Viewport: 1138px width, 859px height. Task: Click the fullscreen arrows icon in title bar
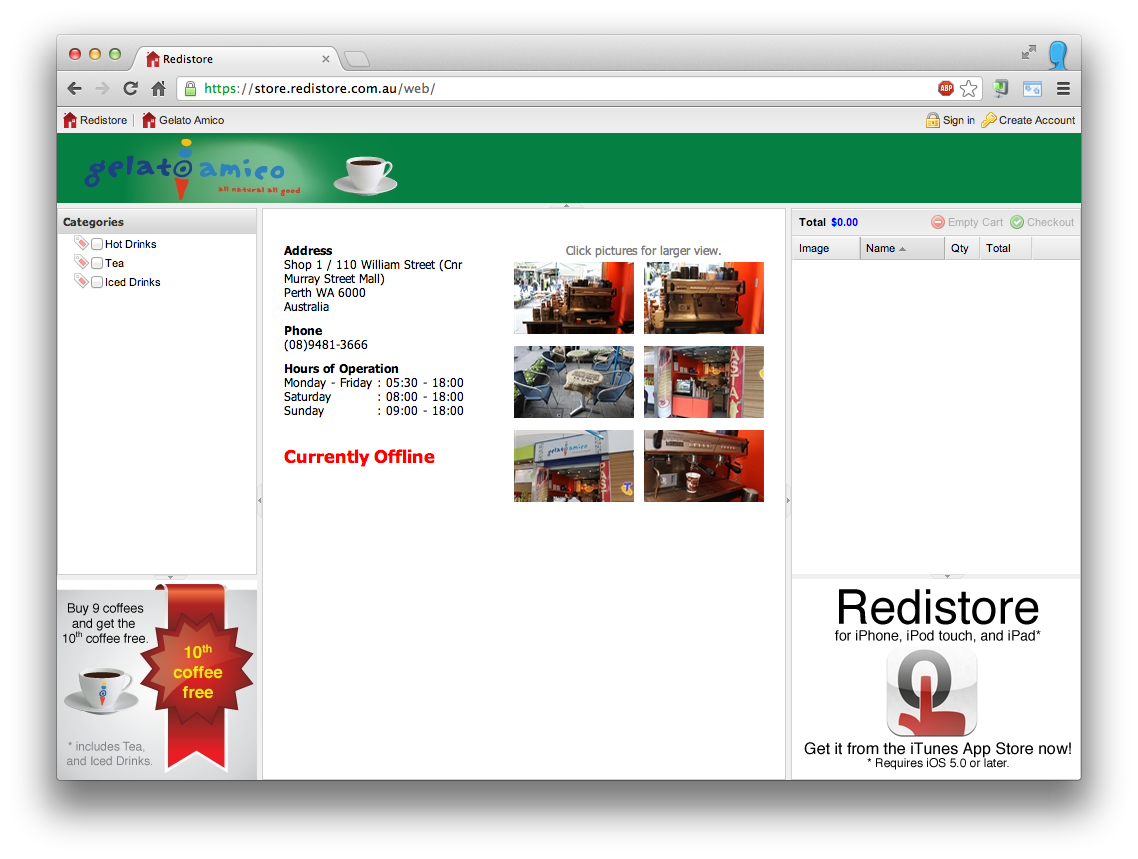(x=1028, y=52)
